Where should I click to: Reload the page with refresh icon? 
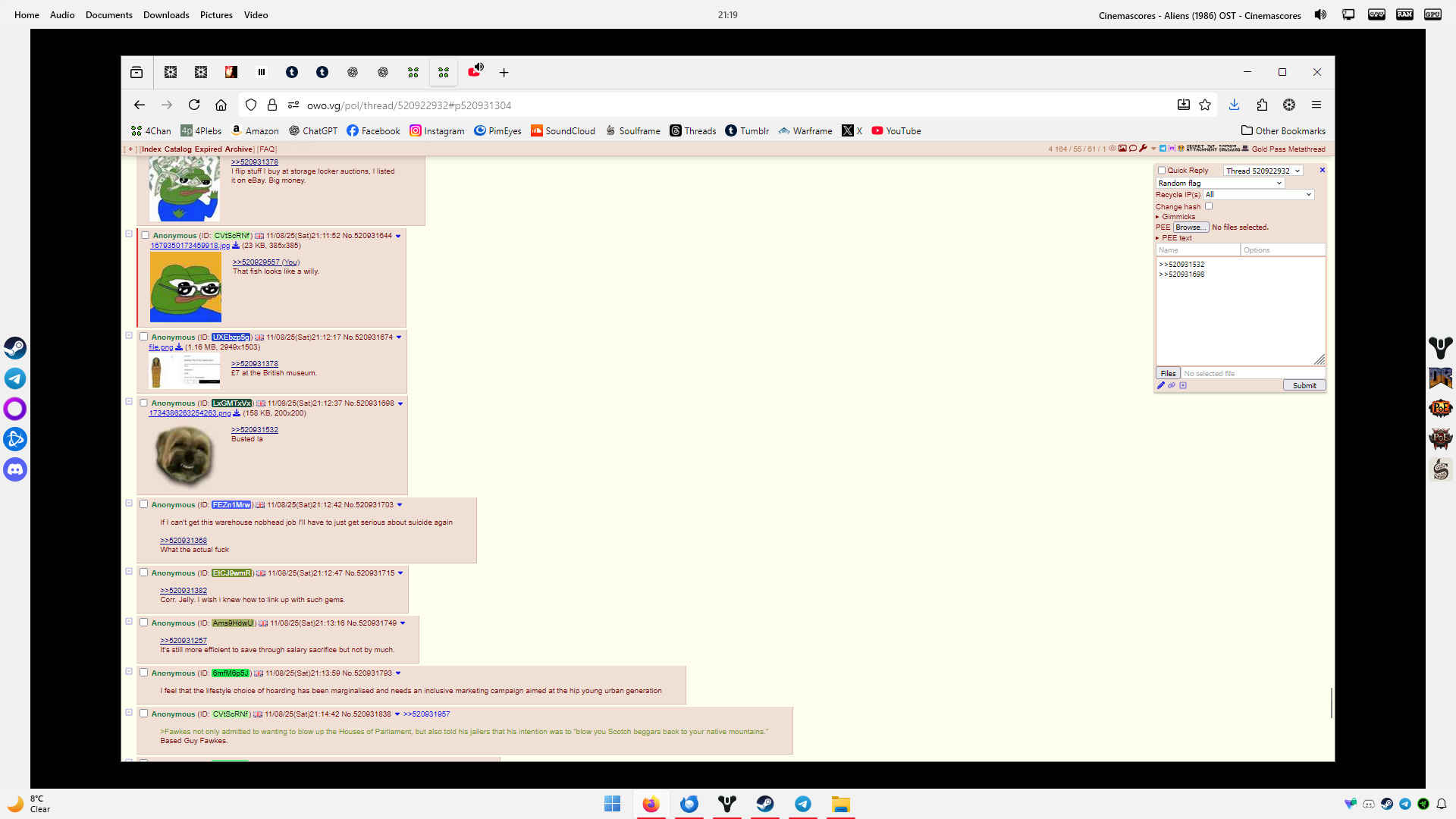[194, 105]
